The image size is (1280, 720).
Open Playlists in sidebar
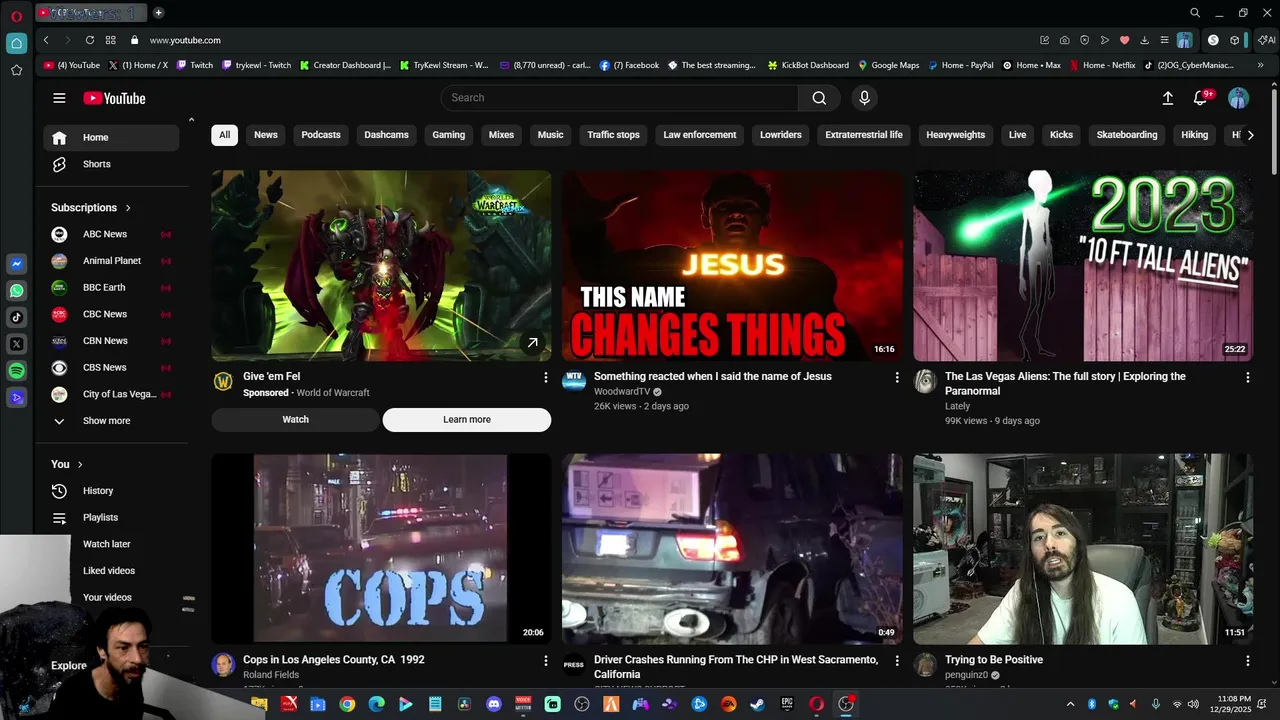[x=111, y=518]
